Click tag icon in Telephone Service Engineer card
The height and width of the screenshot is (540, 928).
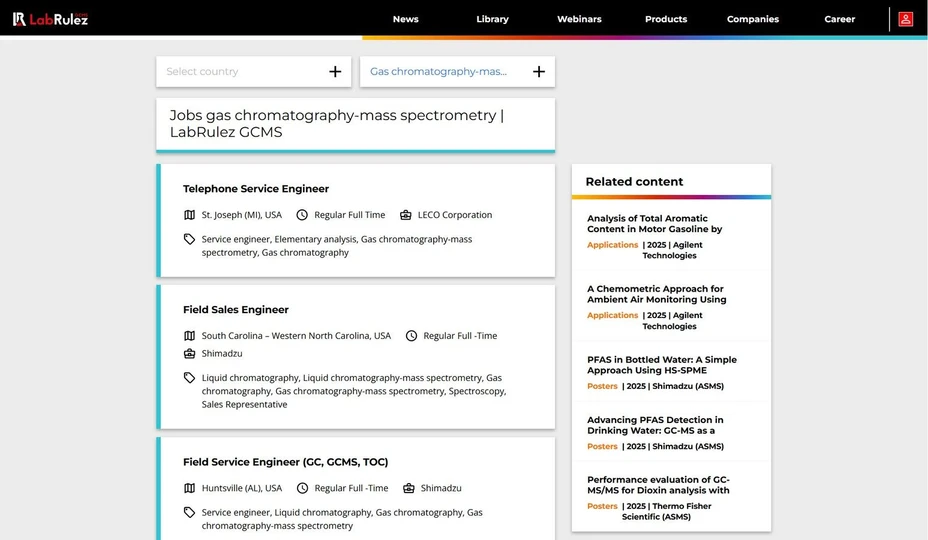click(x=189, y=239)
